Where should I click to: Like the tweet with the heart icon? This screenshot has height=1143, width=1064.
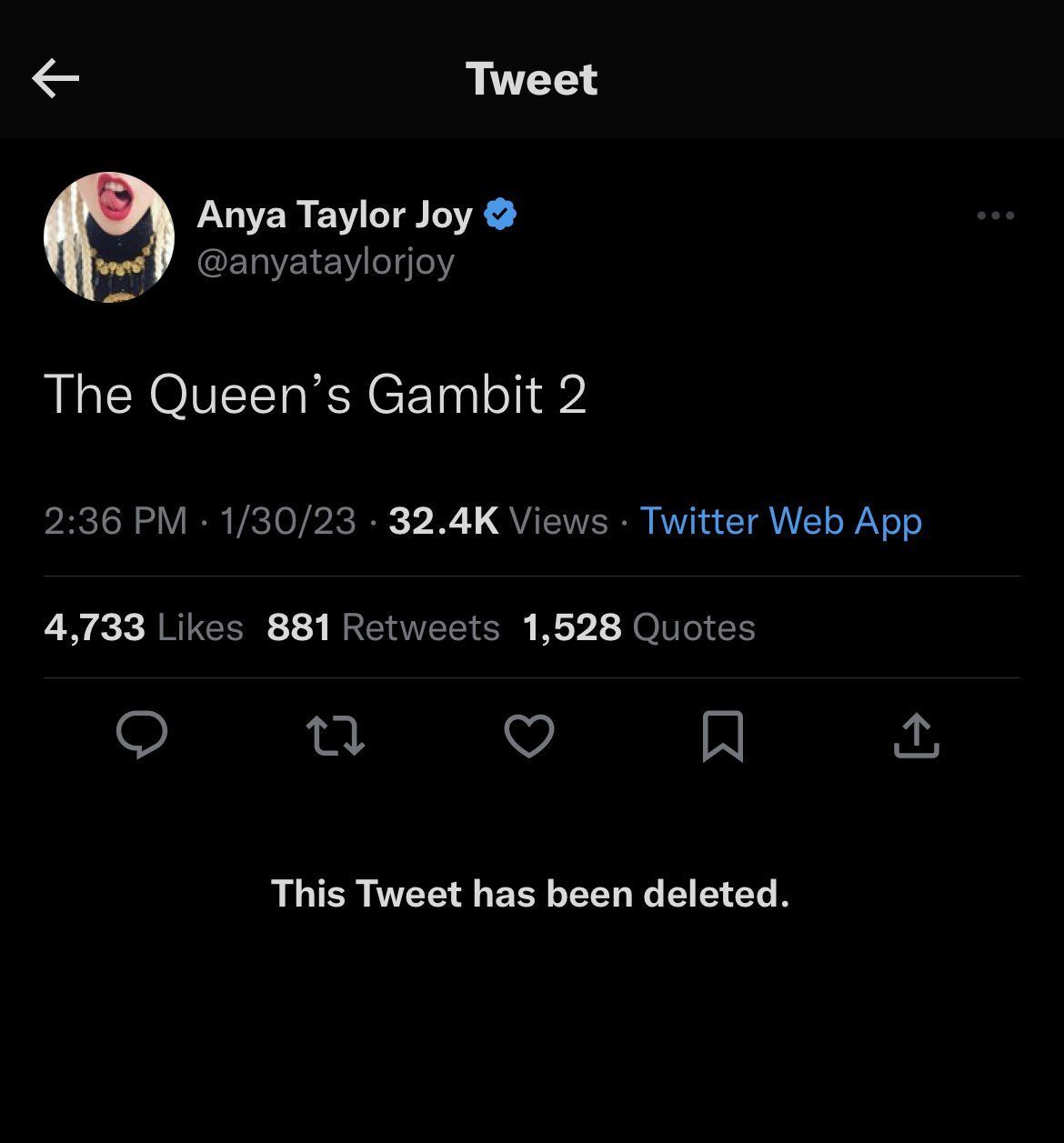click(x=529, y=736)
